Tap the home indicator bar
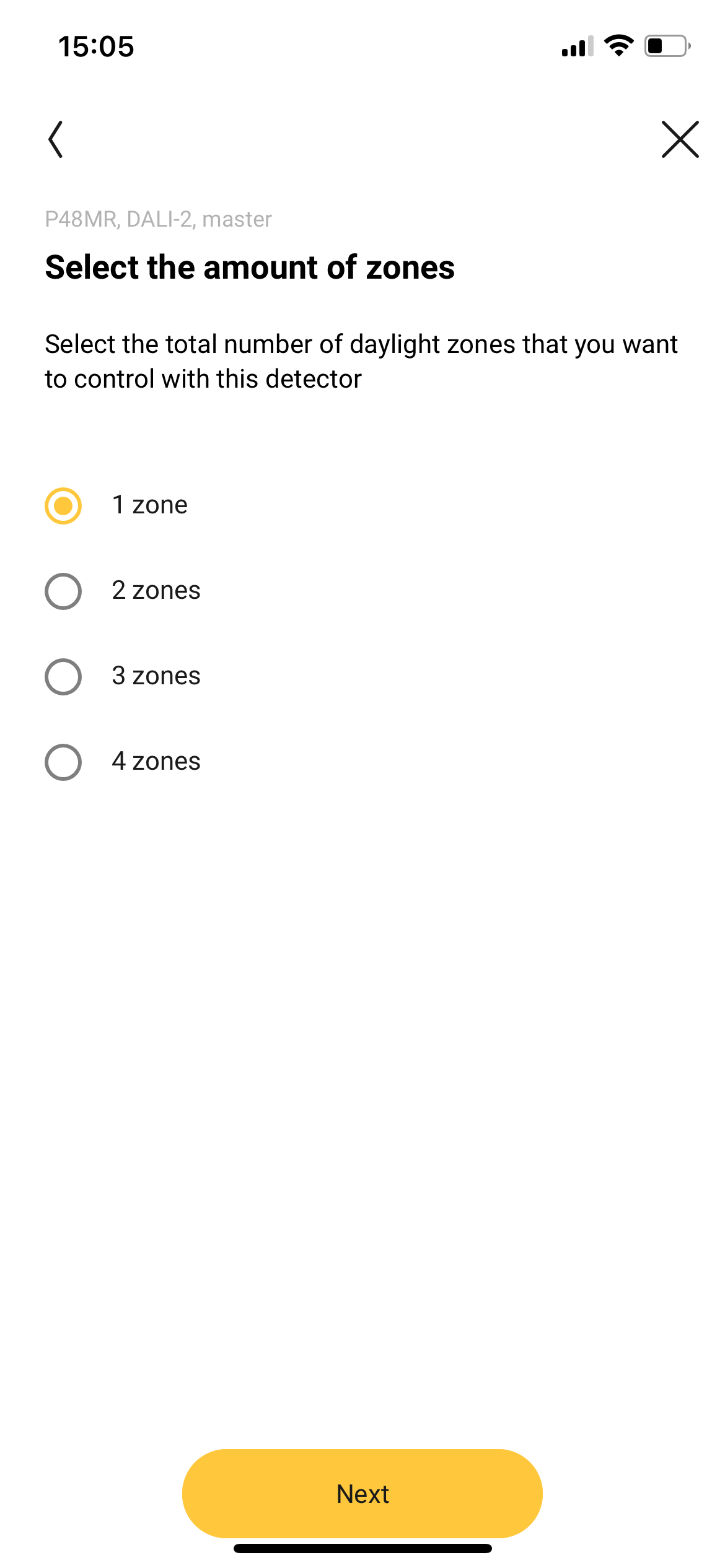This screenshot has height=1568, width=725. click(362, 1548)
